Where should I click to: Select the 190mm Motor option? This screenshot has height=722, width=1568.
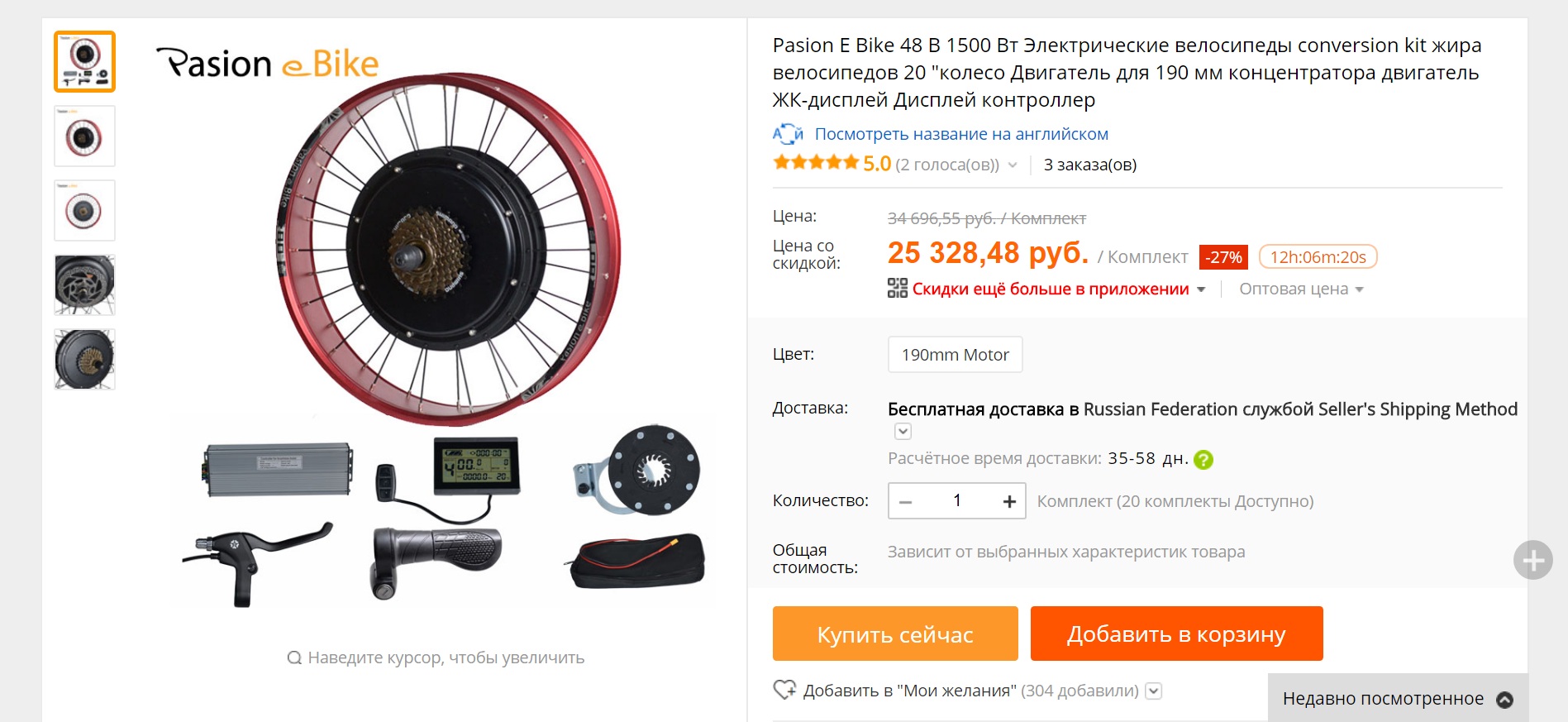click(955, 355)
